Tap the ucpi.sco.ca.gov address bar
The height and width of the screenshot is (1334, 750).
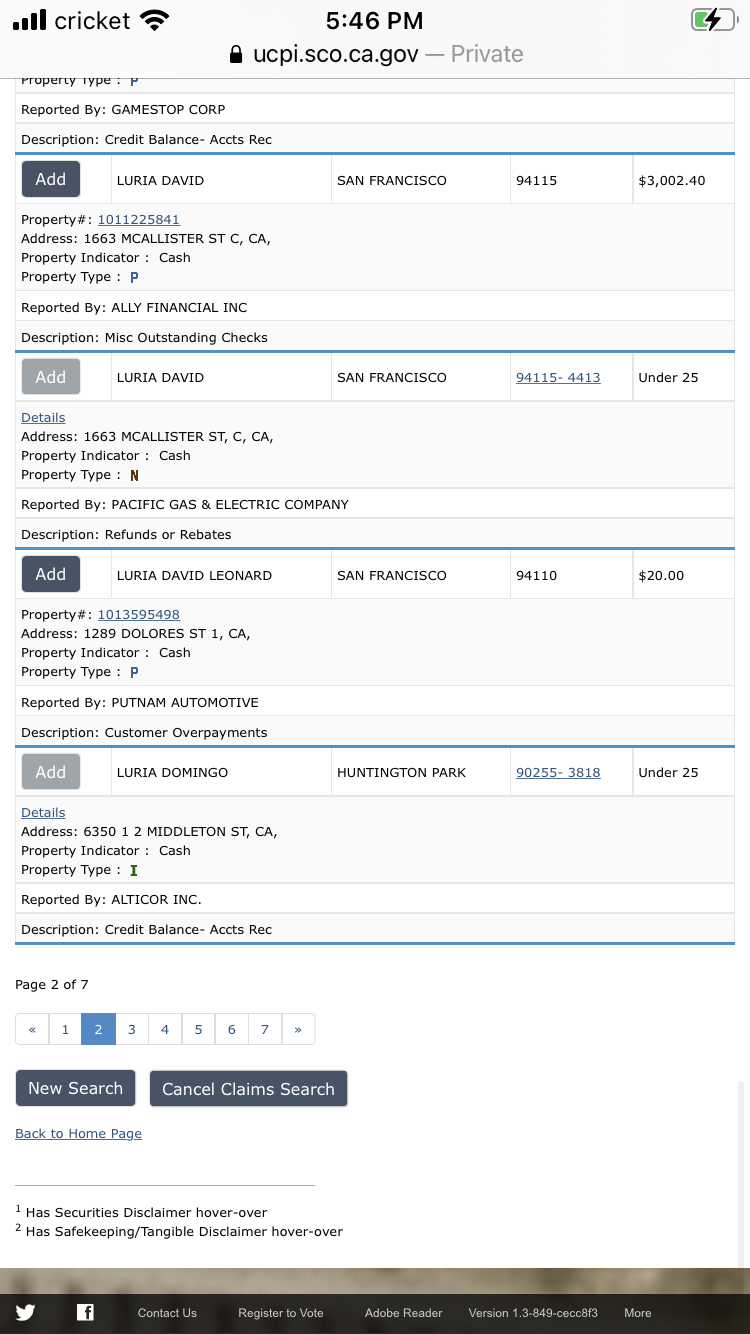coord(375,54)
